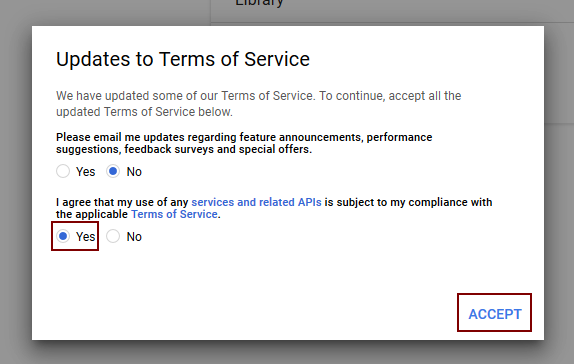The width and height of the screenshot is (574, 364).
Task: Click the Library label behind the dialog
Action: point(259,3)
